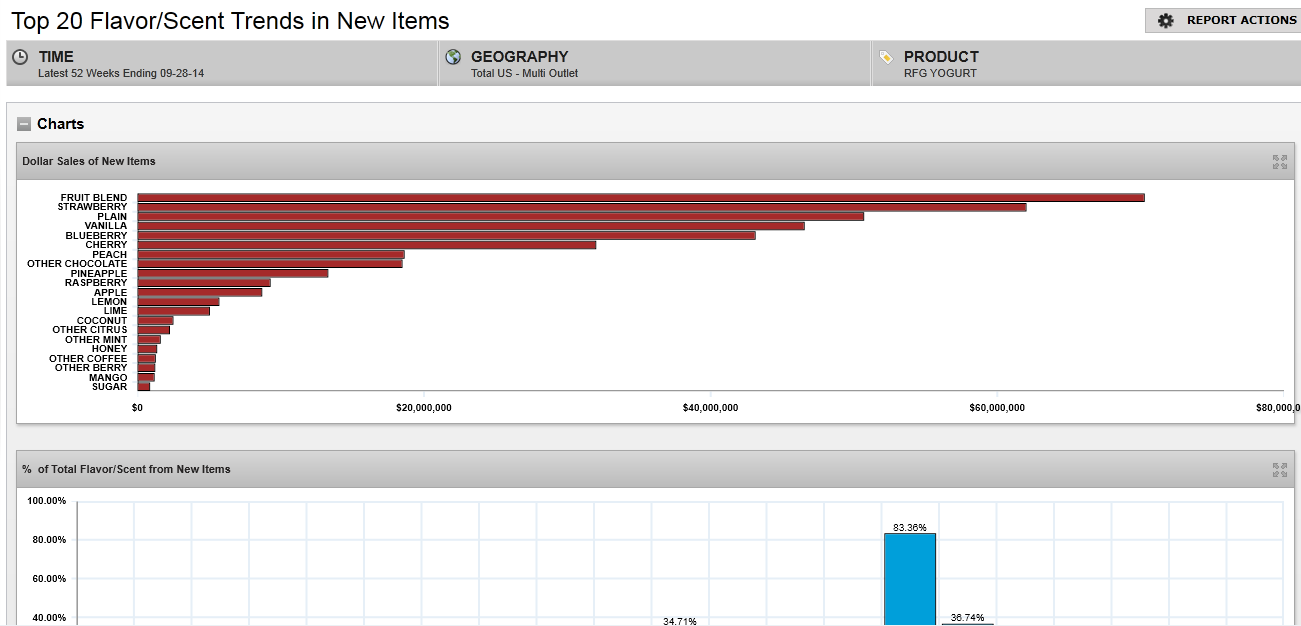
Task: Open the REPORT ACTIONS menu
Action: pos(1240,21)
